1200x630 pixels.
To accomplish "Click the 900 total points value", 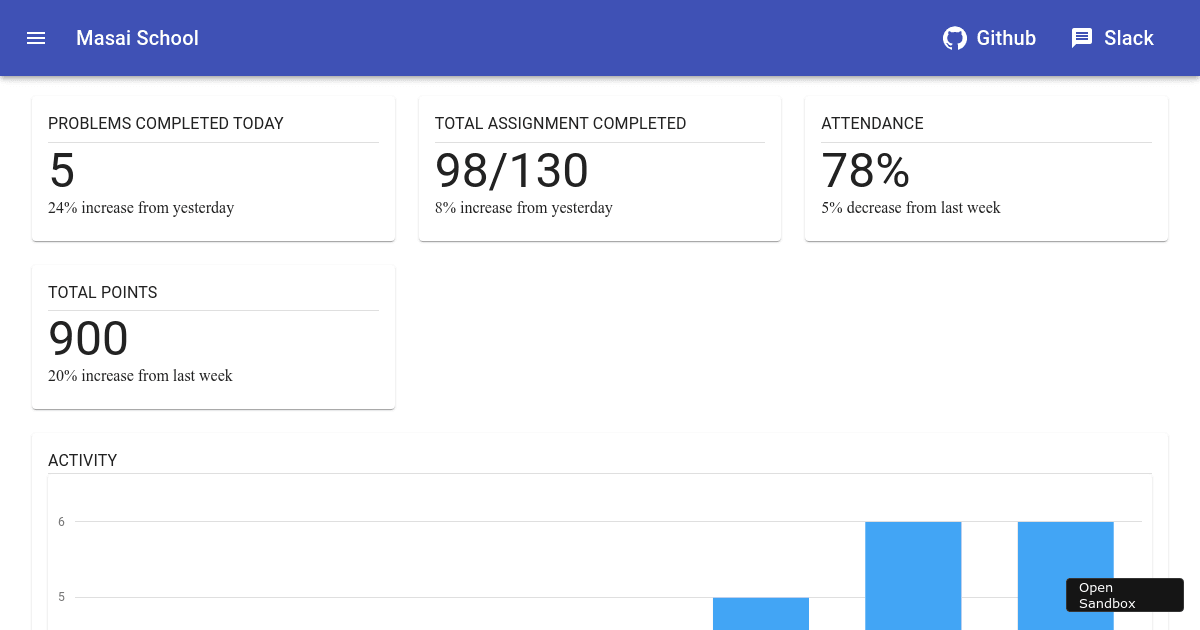I will coord(88,338).
